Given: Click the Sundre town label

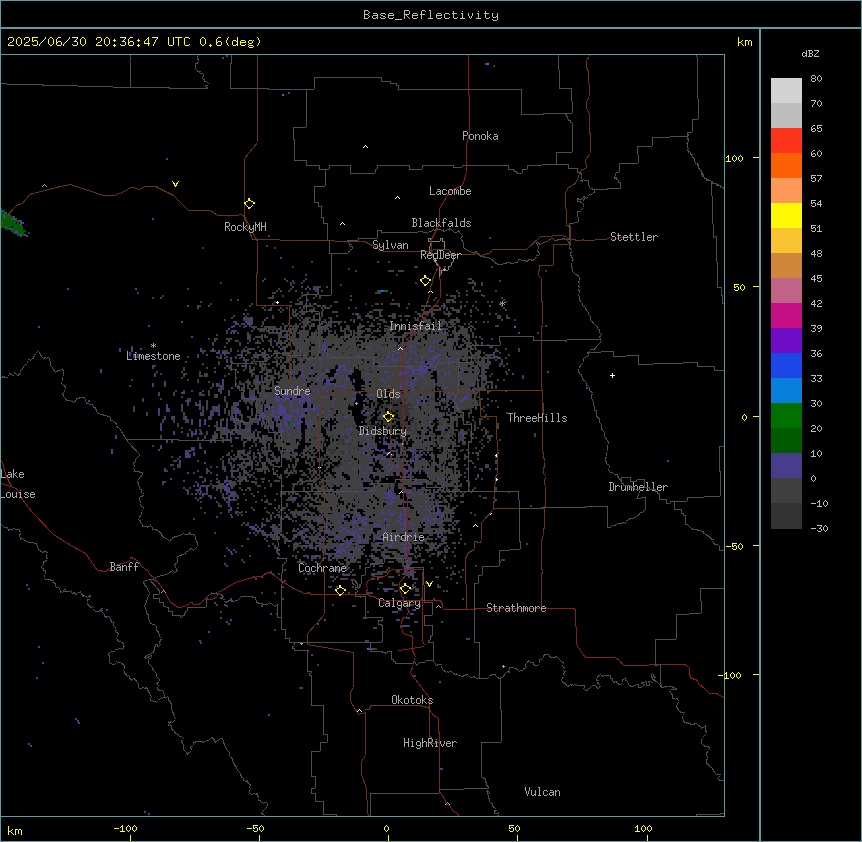Looking at the screenshot, I should [292, 391].
